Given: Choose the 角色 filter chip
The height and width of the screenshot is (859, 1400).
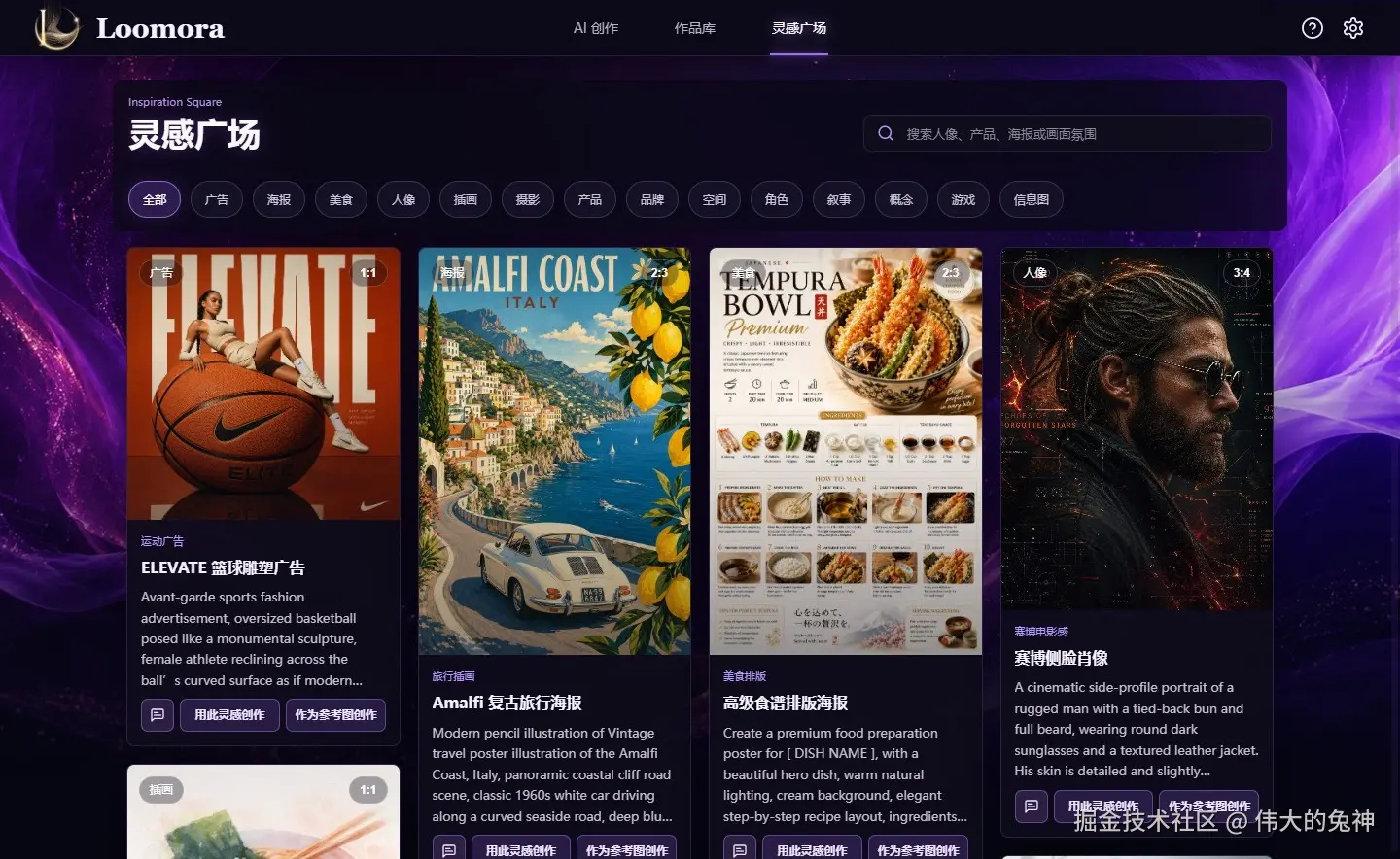Looking at the screenshot, I should (x=777, y=199).
